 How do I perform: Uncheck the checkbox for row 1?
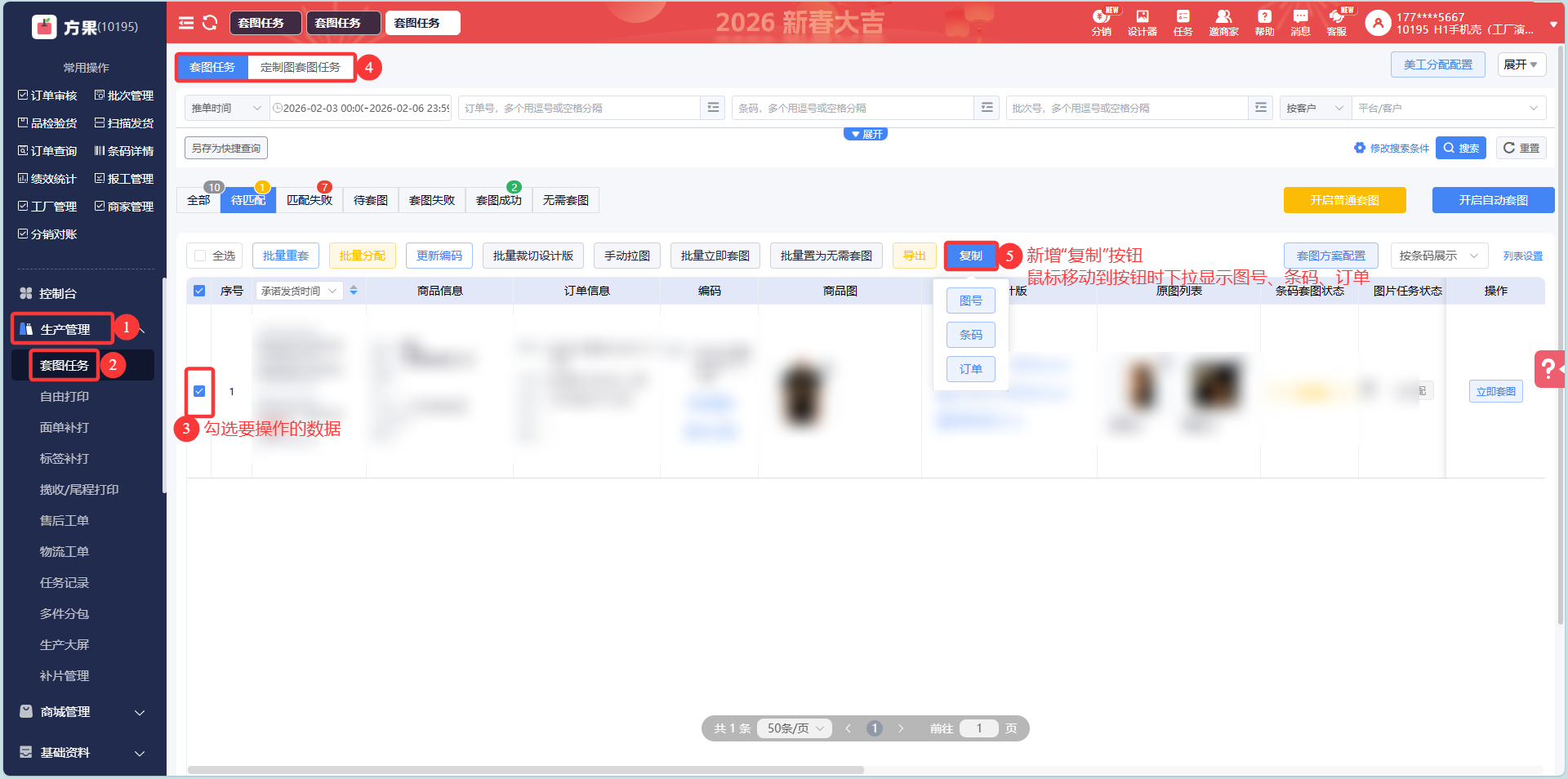(x=199, y=391)
